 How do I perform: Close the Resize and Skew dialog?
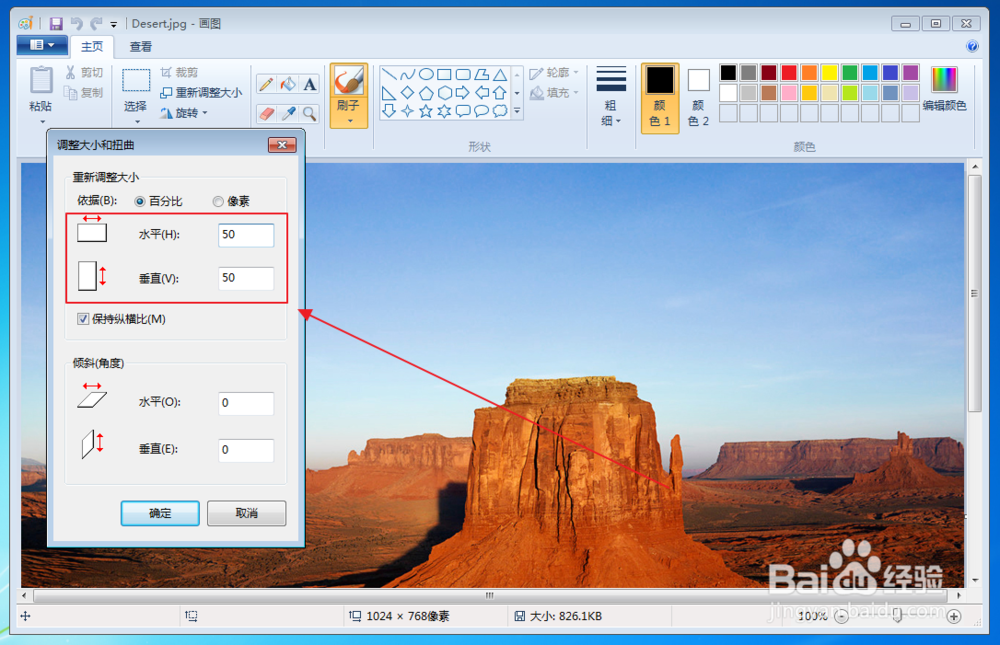[282, 145]
